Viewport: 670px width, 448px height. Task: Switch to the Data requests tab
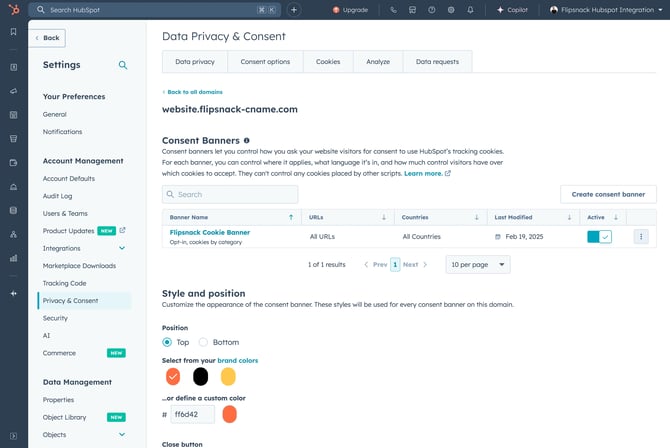[x=437, y=62]
